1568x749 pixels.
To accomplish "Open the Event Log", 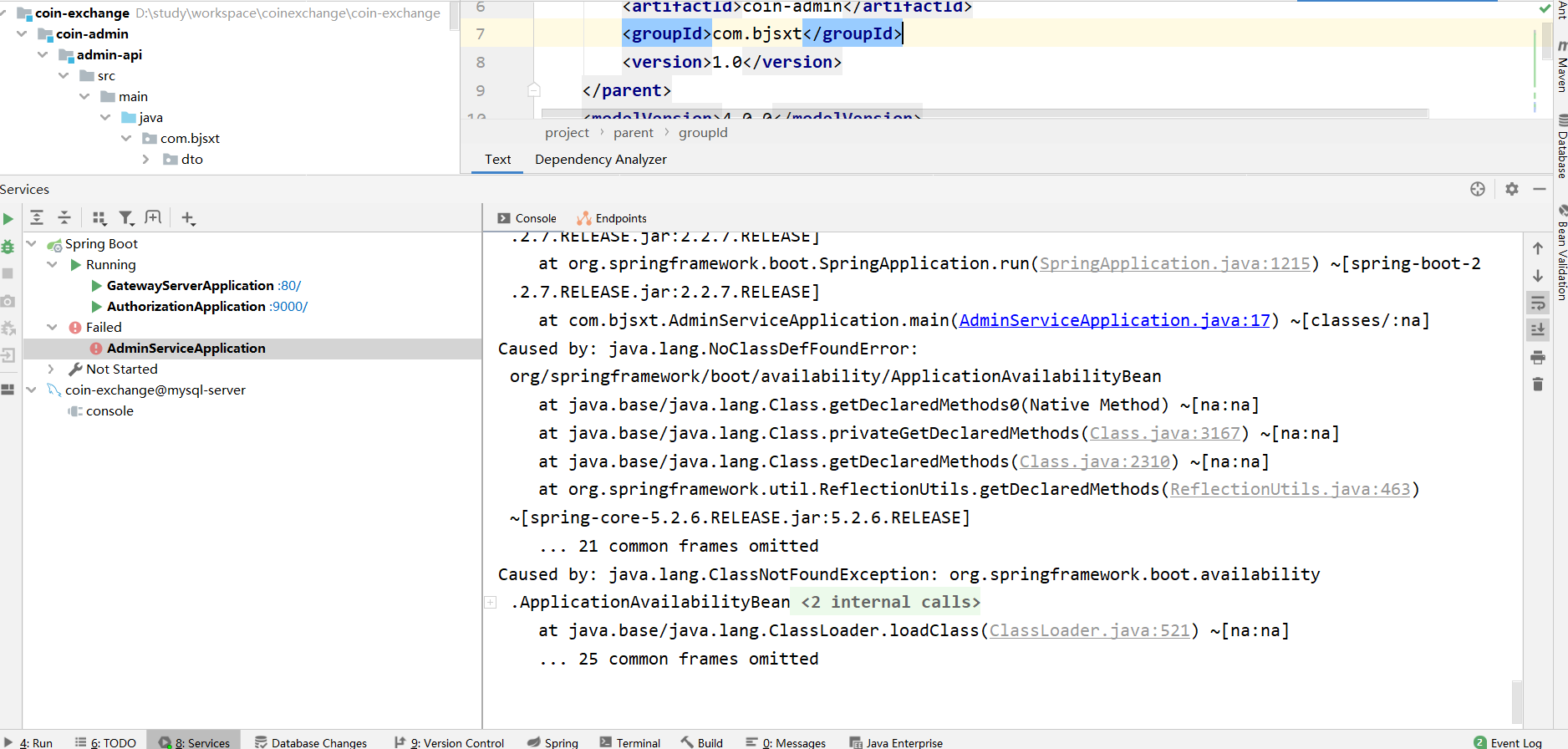I will tap(1508, 742).
